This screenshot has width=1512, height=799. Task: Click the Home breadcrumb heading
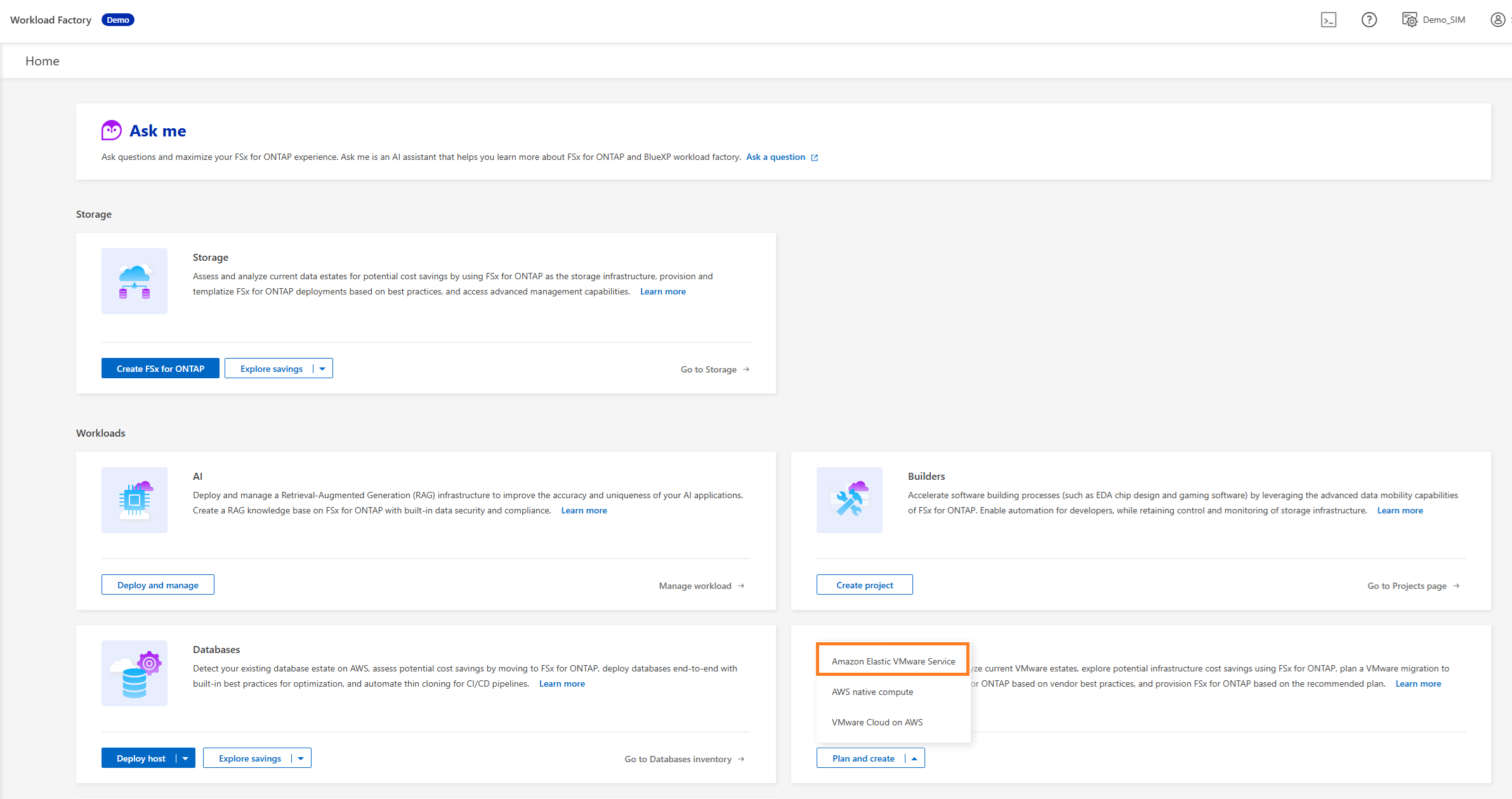click(43, 61)
